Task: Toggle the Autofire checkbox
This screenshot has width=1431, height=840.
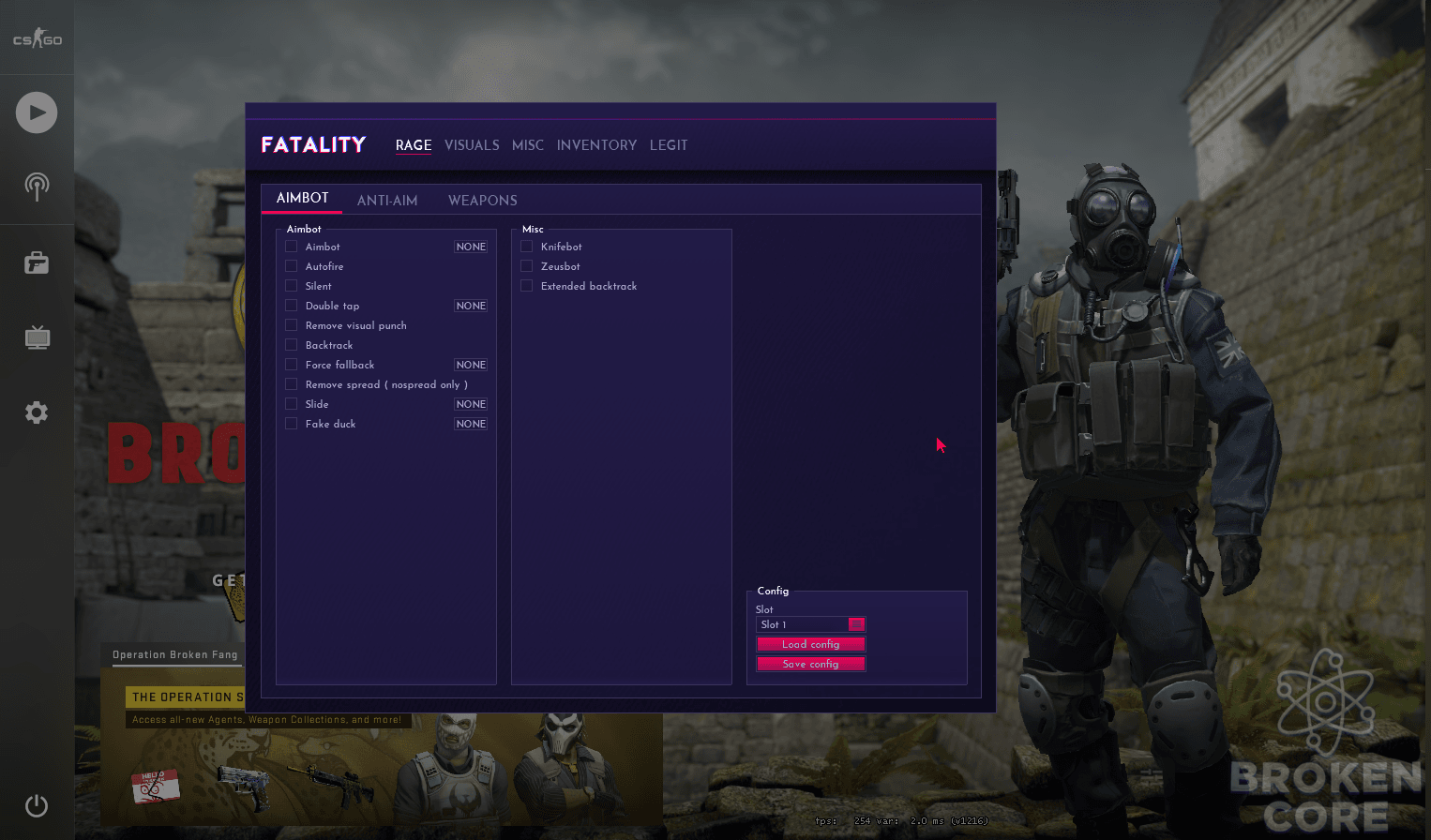Action: pyautogui.click(x=291, y=266)
